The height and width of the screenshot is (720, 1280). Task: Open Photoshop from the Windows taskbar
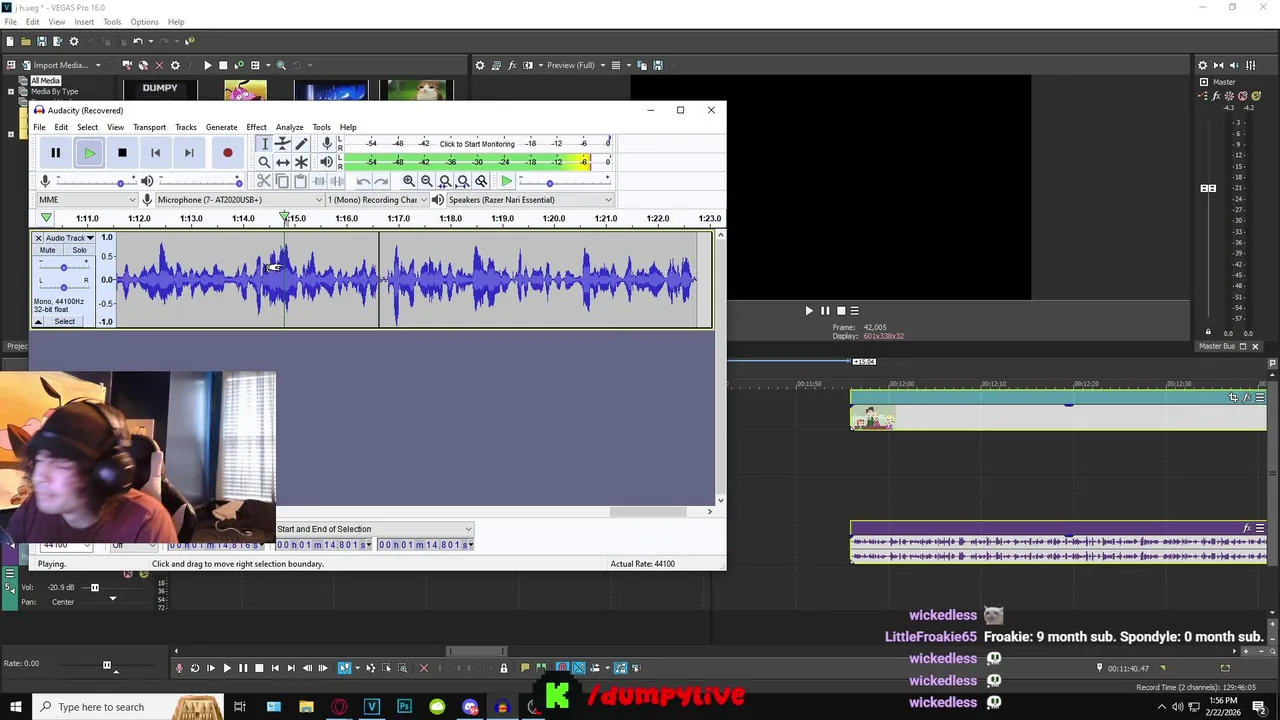(x=404, y=707)
